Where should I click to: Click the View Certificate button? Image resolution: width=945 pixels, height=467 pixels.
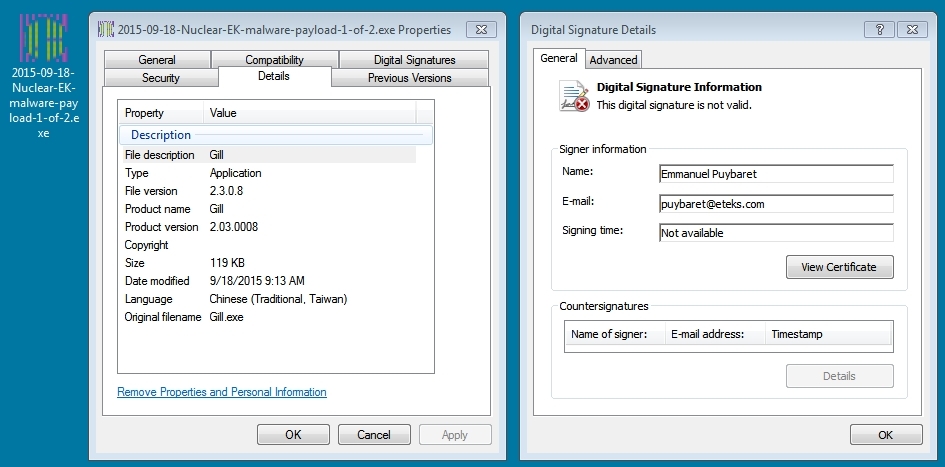[839, 267]
